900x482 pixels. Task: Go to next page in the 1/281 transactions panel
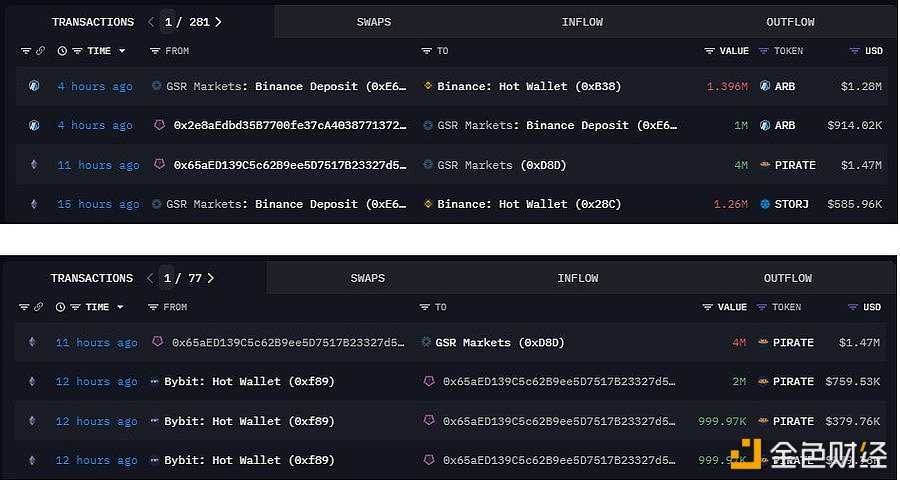pos(218,22)
